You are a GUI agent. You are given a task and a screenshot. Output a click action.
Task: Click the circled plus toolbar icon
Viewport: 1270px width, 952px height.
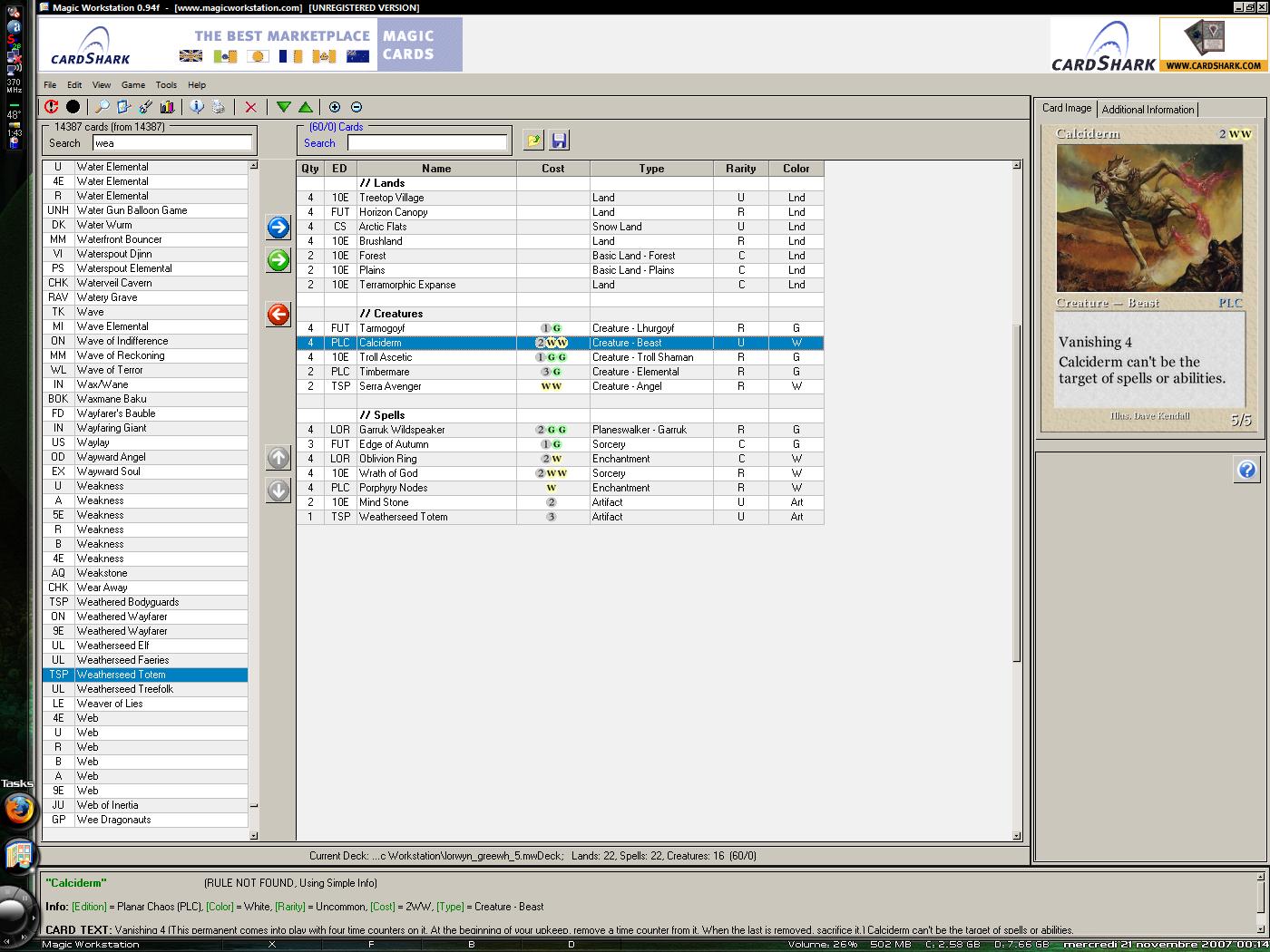[335, 107]
